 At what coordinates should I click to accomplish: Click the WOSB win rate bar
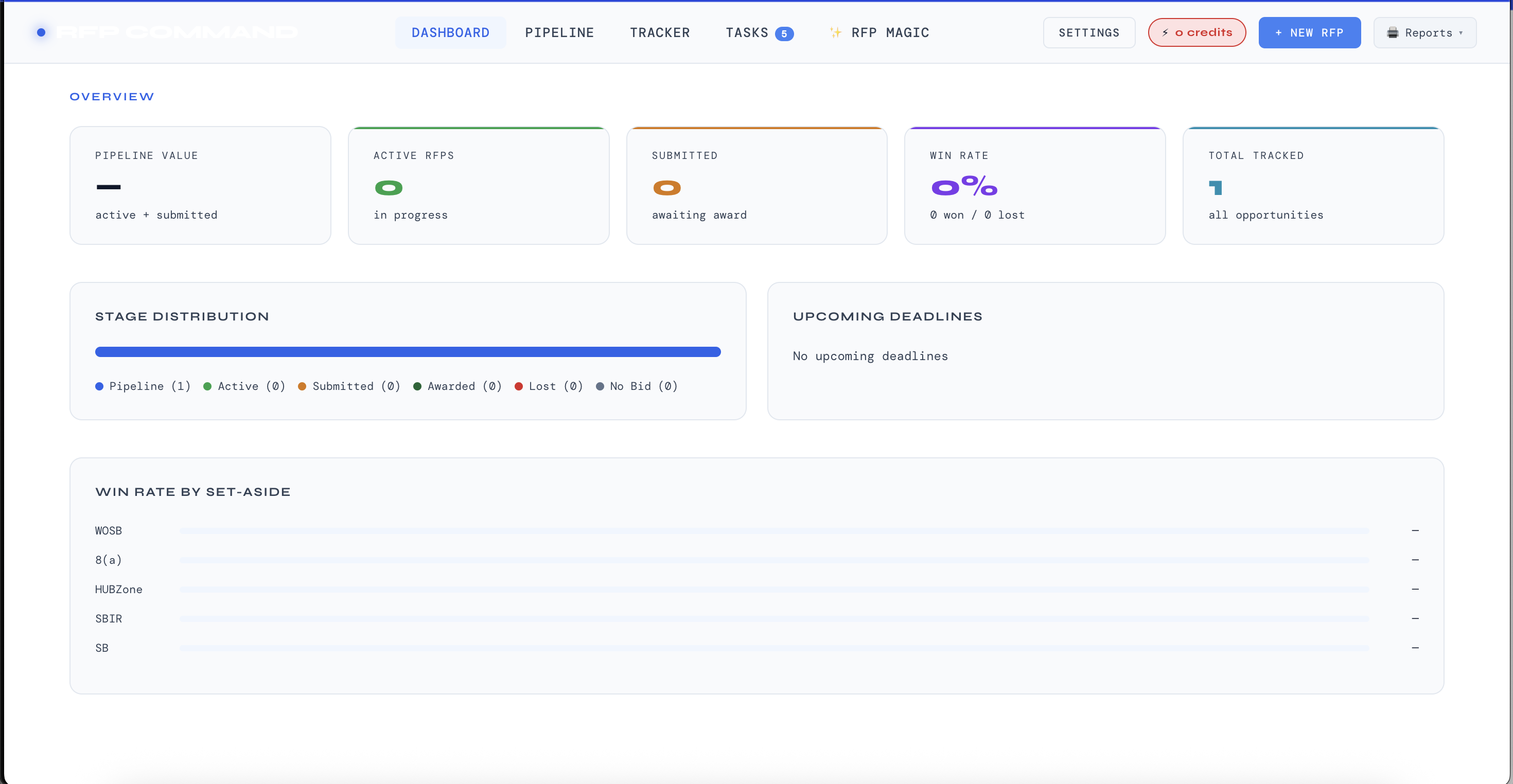click(x=774, y=530)
